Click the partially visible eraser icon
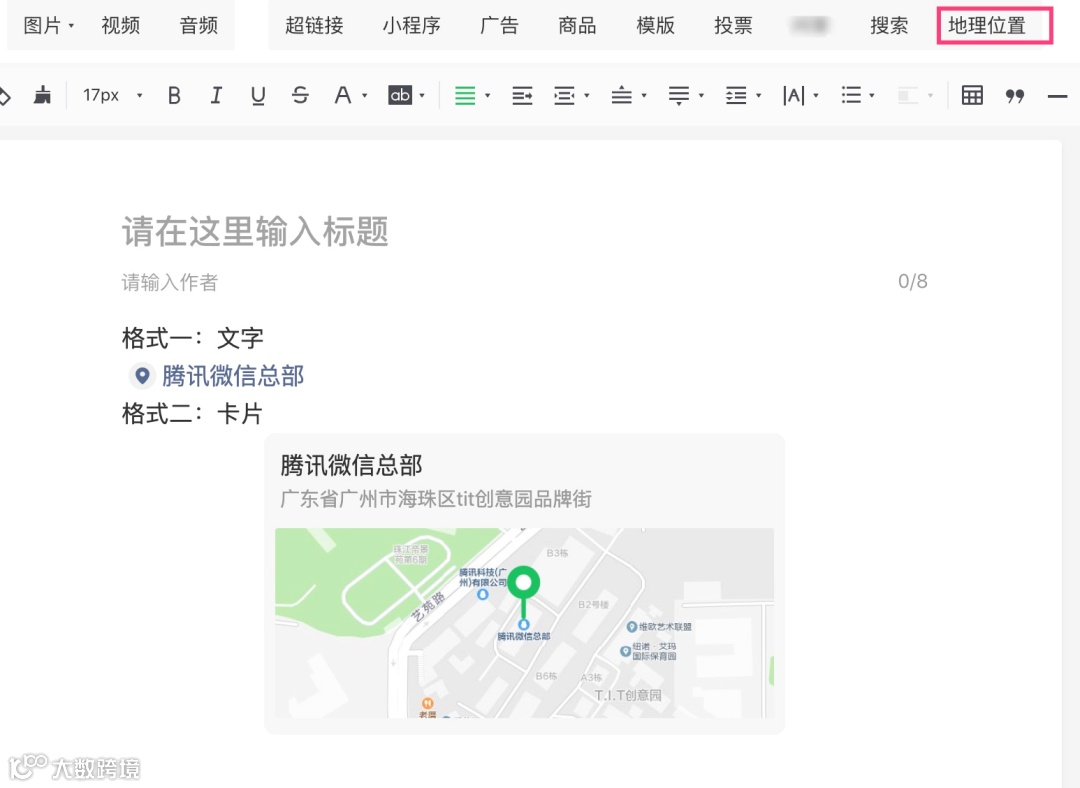The height and width of the screenshot is (788, 1080). (5, 96)
